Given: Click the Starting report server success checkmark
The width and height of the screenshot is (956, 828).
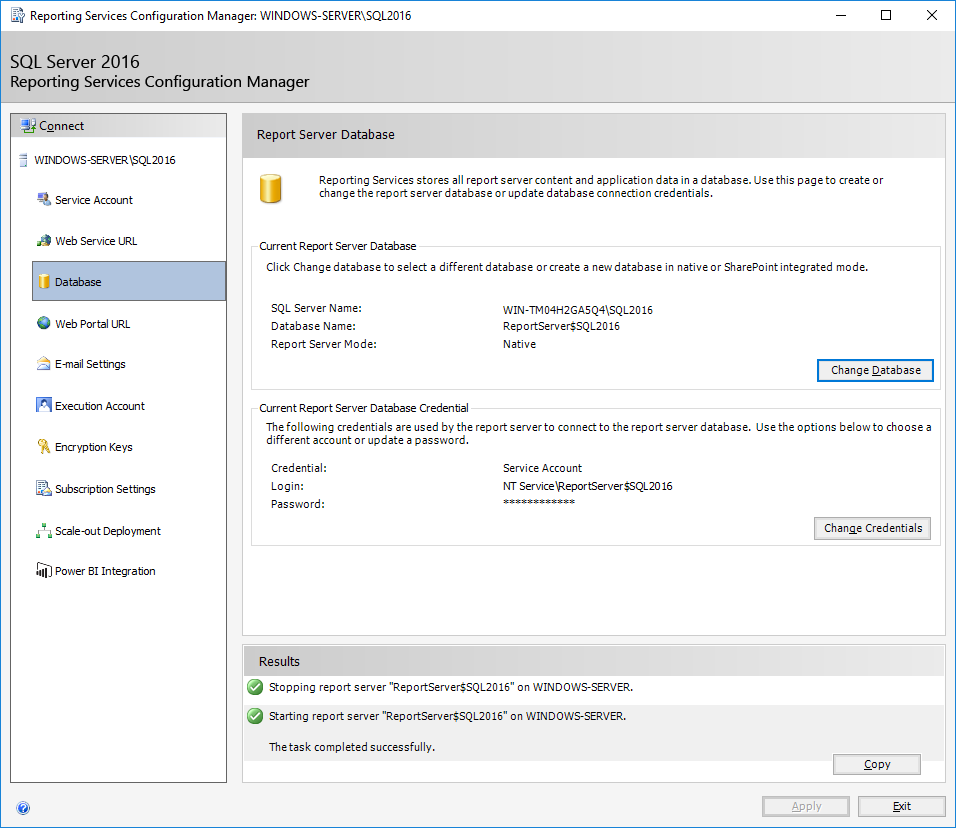Looking at the screenshot, I should coord(255,716).
